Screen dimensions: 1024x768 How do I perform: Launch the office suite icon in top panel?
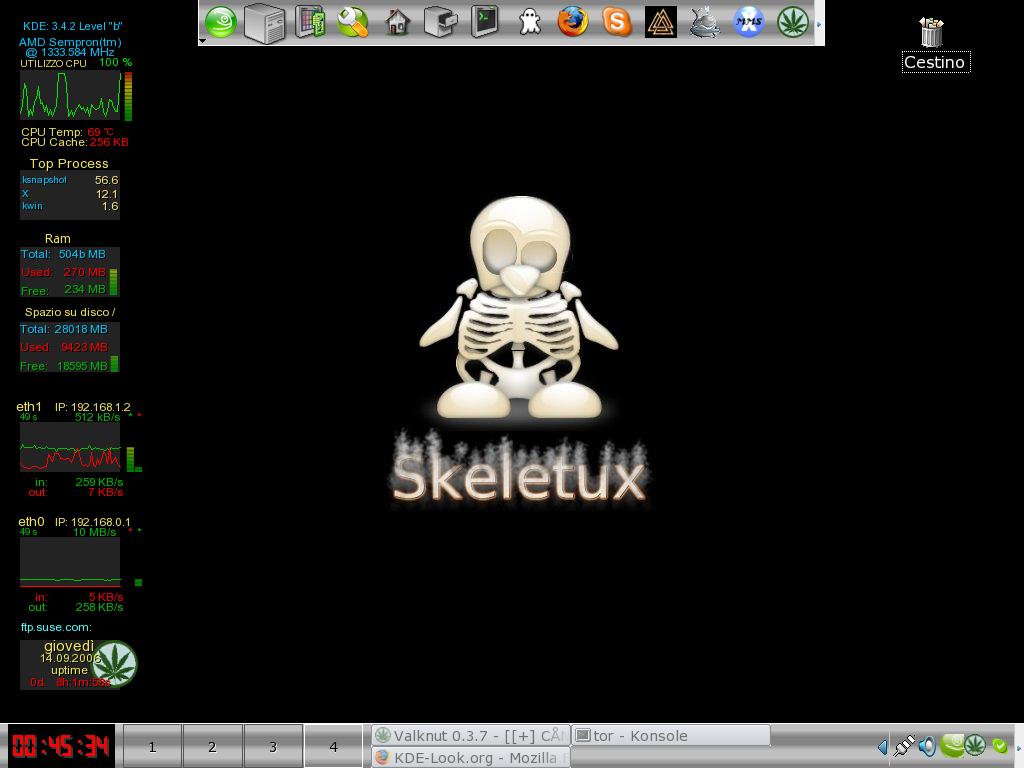click(x=310, y=22)
